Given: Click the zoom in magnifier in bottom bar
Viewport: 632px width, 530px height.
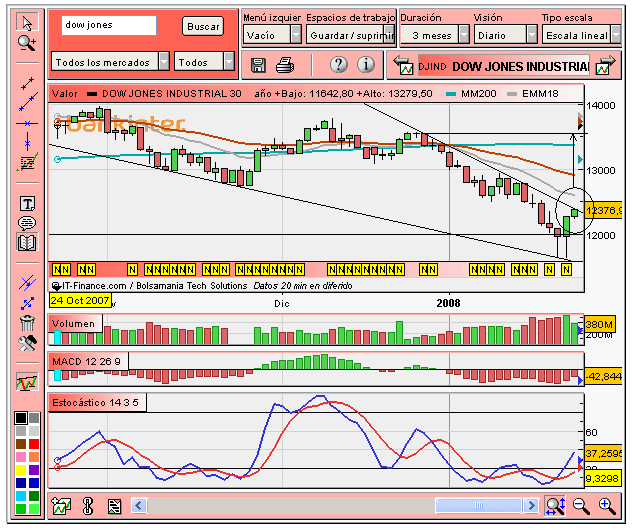Looking at the screenshot, I should coord(607,506).
